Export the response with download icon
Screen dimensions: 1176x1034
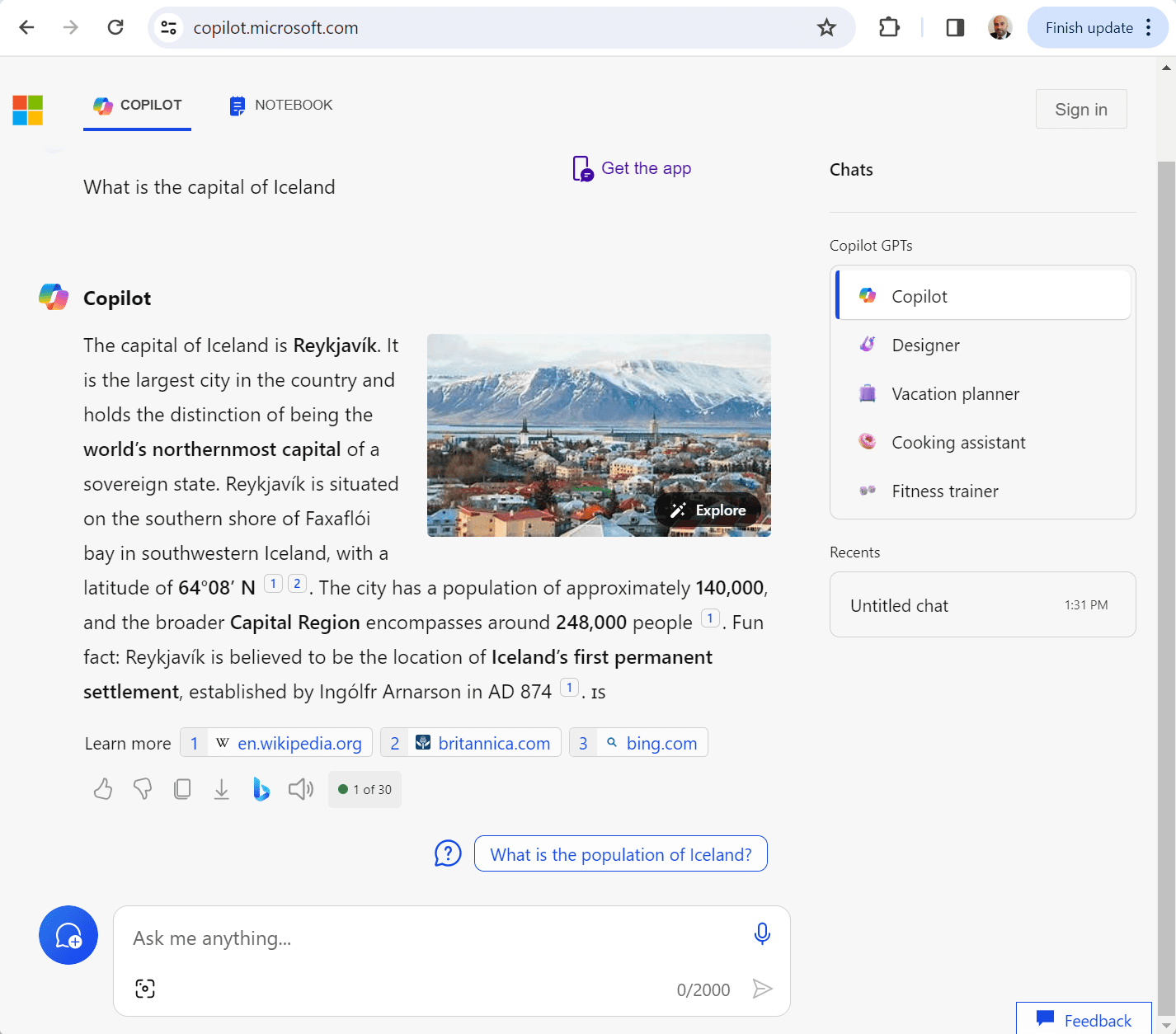[x=222, y=789]
